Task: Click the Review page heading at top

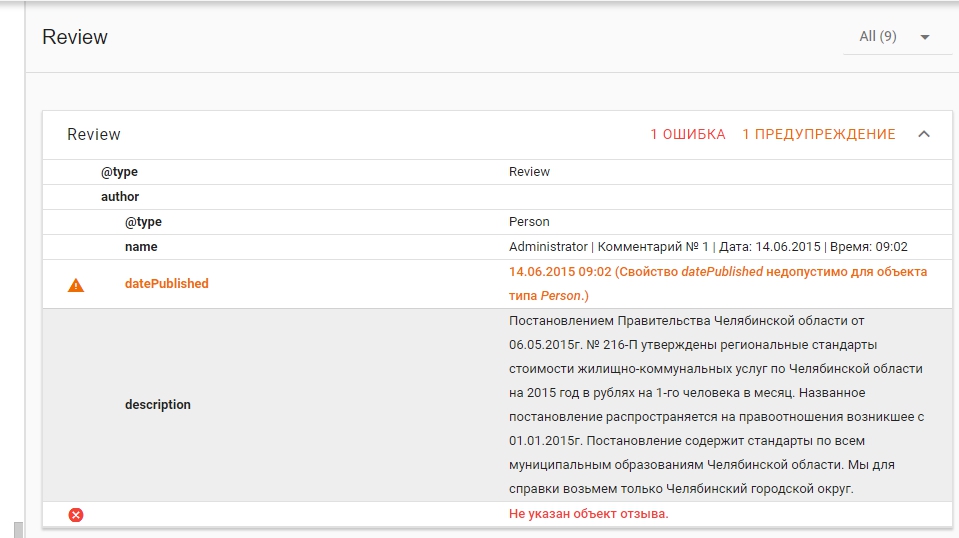Action: coord(75,37)
